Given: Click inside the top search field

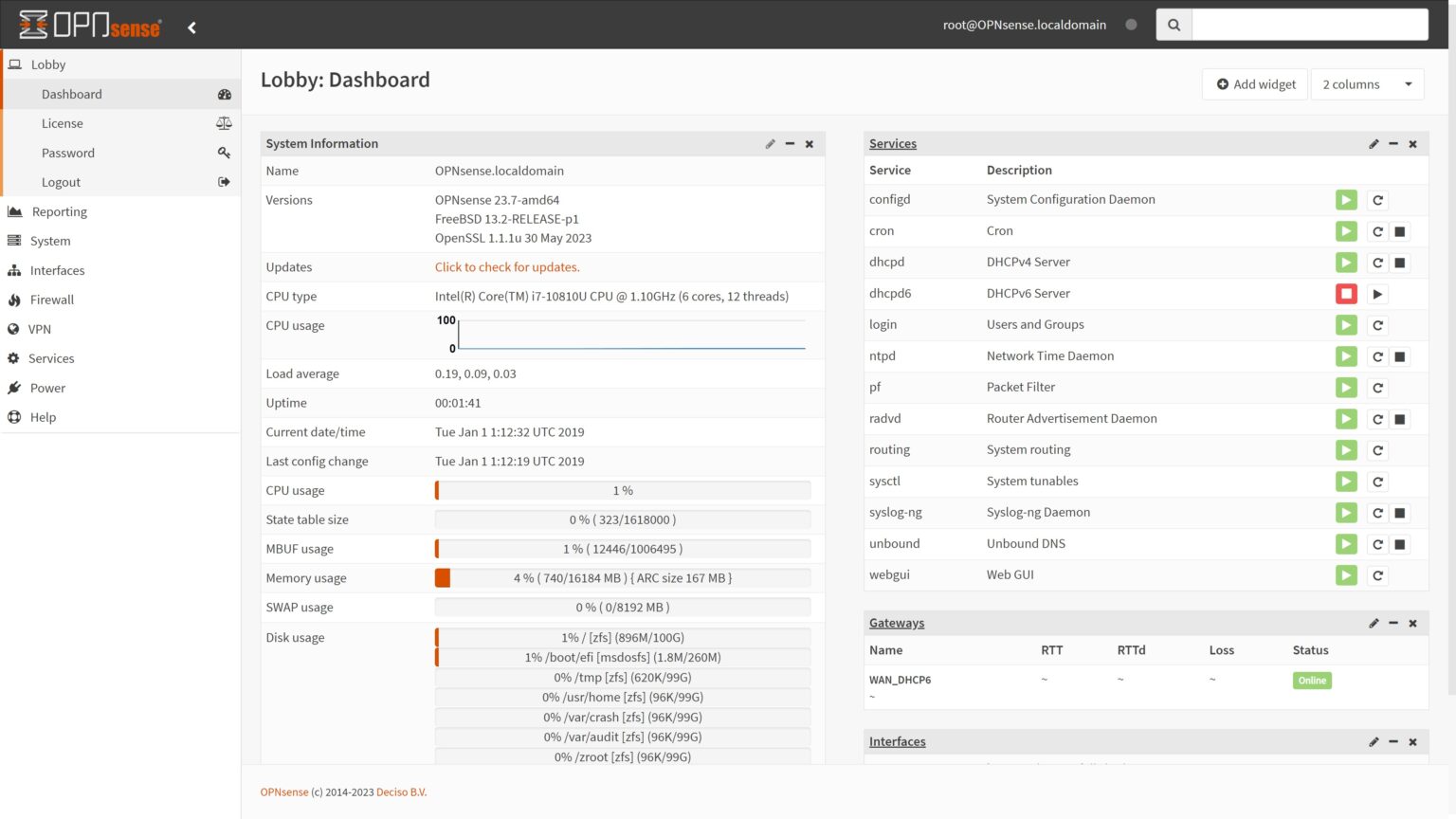Looking at the screenshot, I should 1308,24.
